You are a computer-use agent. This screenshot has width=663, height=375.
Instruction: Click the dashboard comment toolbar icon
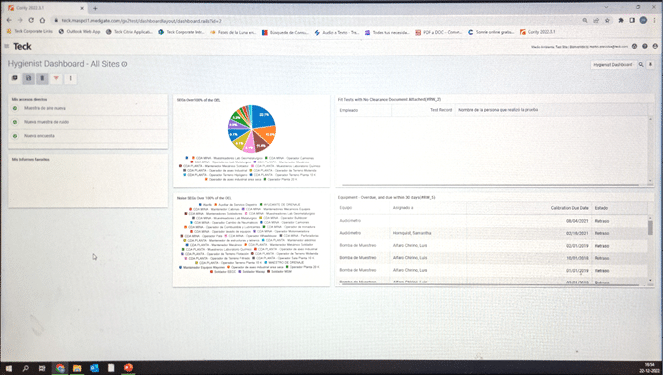click(x=15, y=78)
